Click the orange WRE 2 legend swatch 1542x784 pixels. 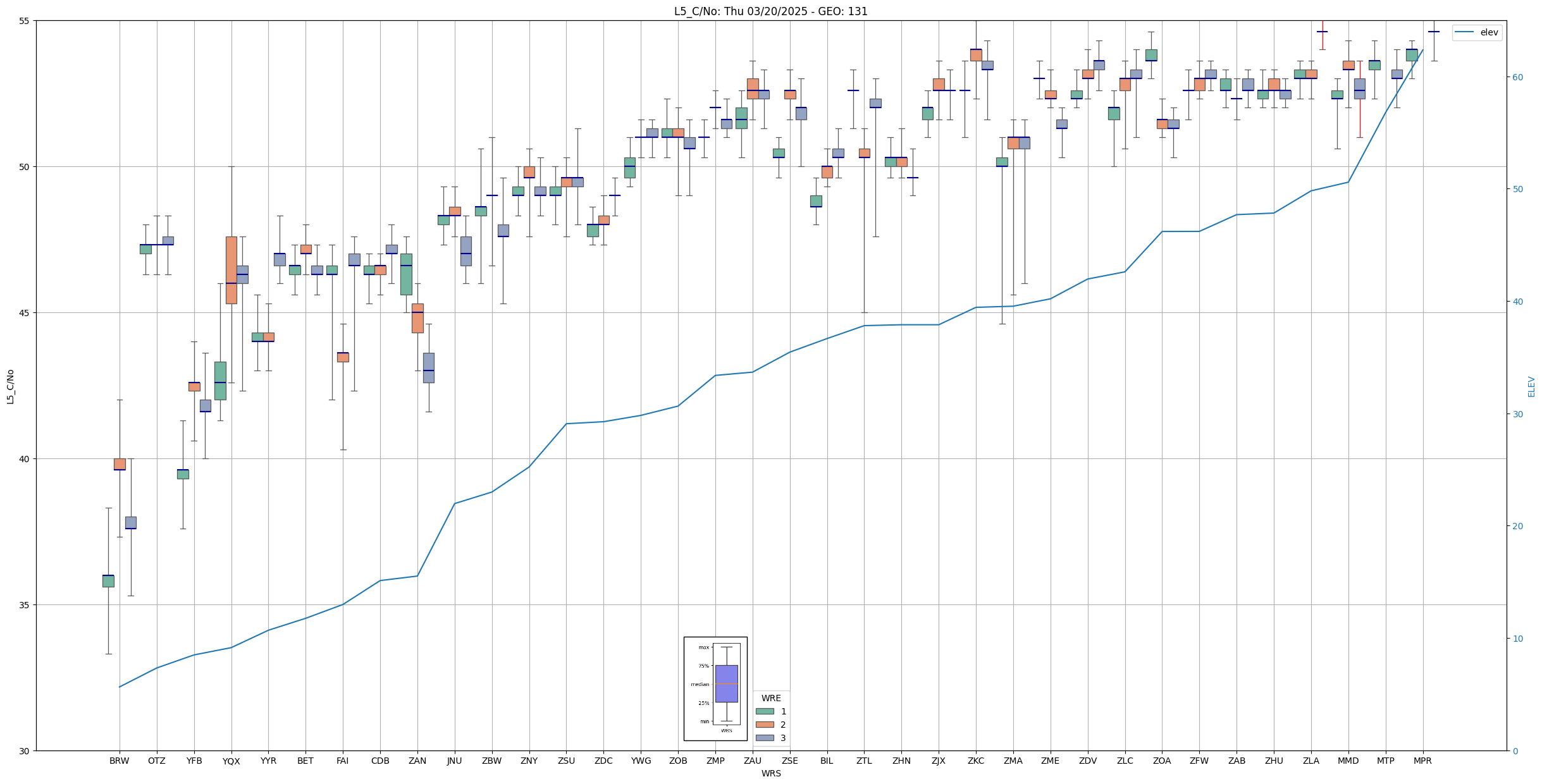[x=765, y=725]
